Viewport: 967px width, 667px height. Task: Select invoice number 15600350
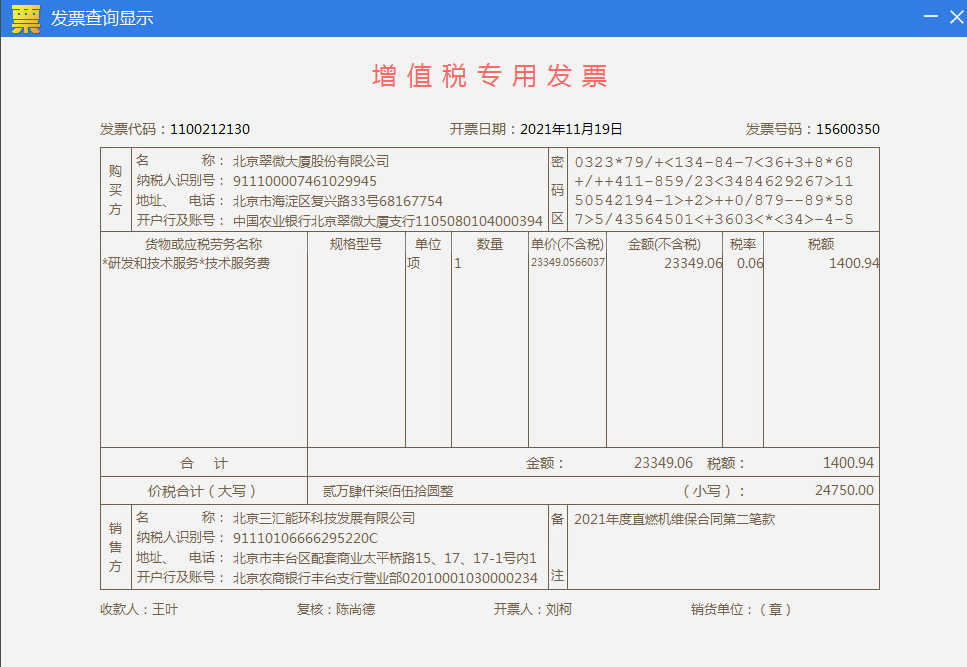(847, 129)
